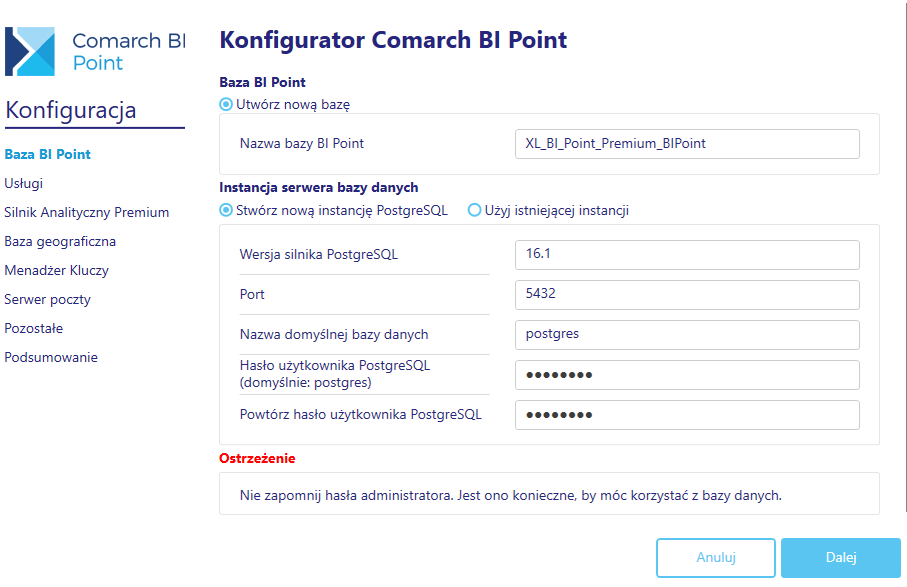Click the red 'Ostrzeżenie' label
Image resolution: width=907 pixels, height=587 pixels.
(x=257, y=458)
